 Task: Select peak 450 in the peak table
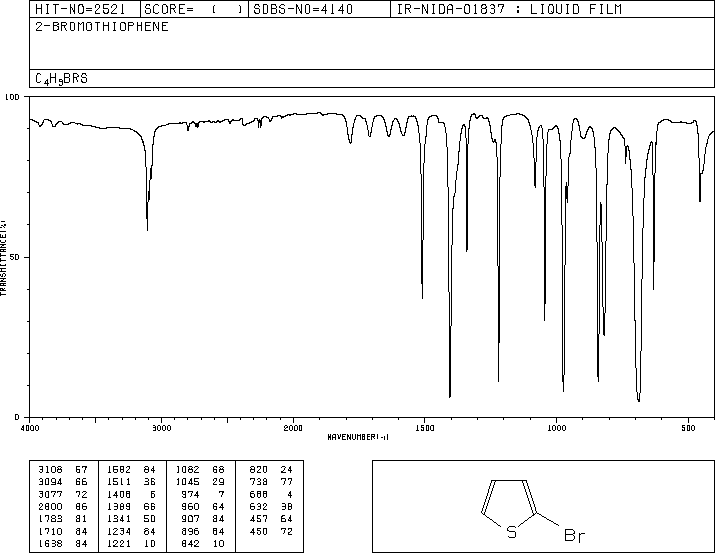tap(271, 532)
